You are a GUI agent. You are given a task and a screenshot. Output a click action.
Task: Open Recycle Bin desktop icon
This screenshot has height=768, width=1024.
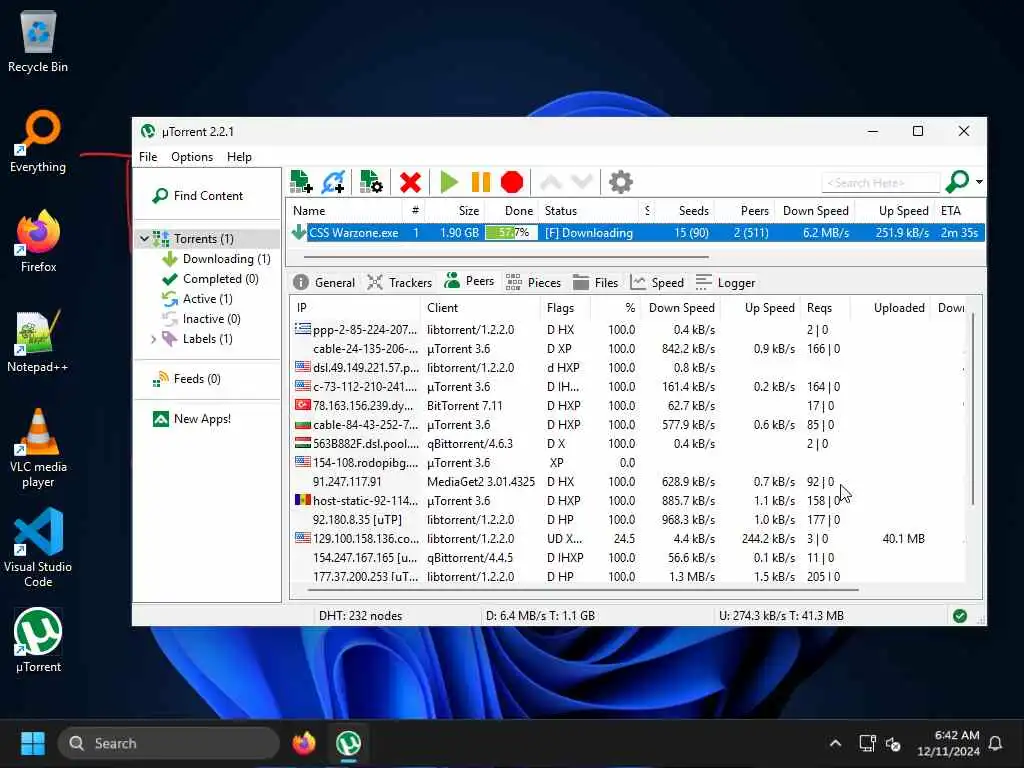coord(38,42)
